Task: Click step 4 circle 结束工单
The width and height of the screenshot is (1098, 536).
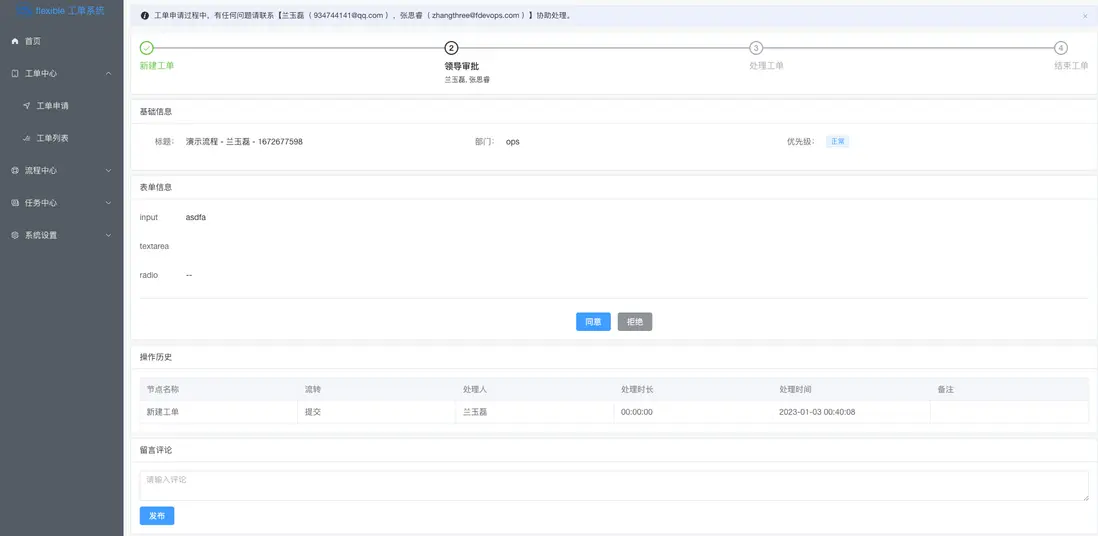Action: [1062, 48]
